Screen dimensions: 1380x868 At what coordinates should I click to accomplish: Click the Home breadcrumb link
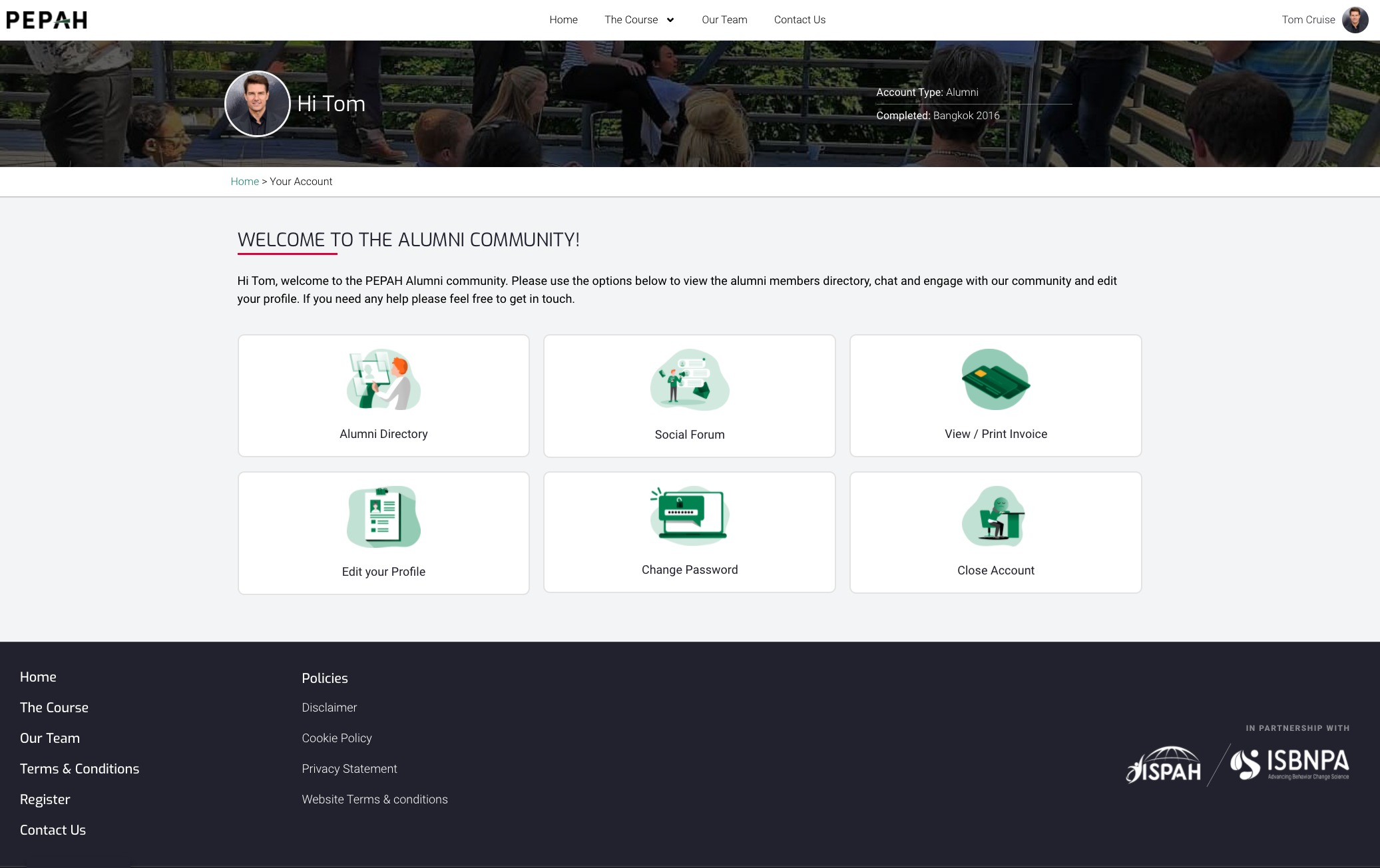(244, 181)
